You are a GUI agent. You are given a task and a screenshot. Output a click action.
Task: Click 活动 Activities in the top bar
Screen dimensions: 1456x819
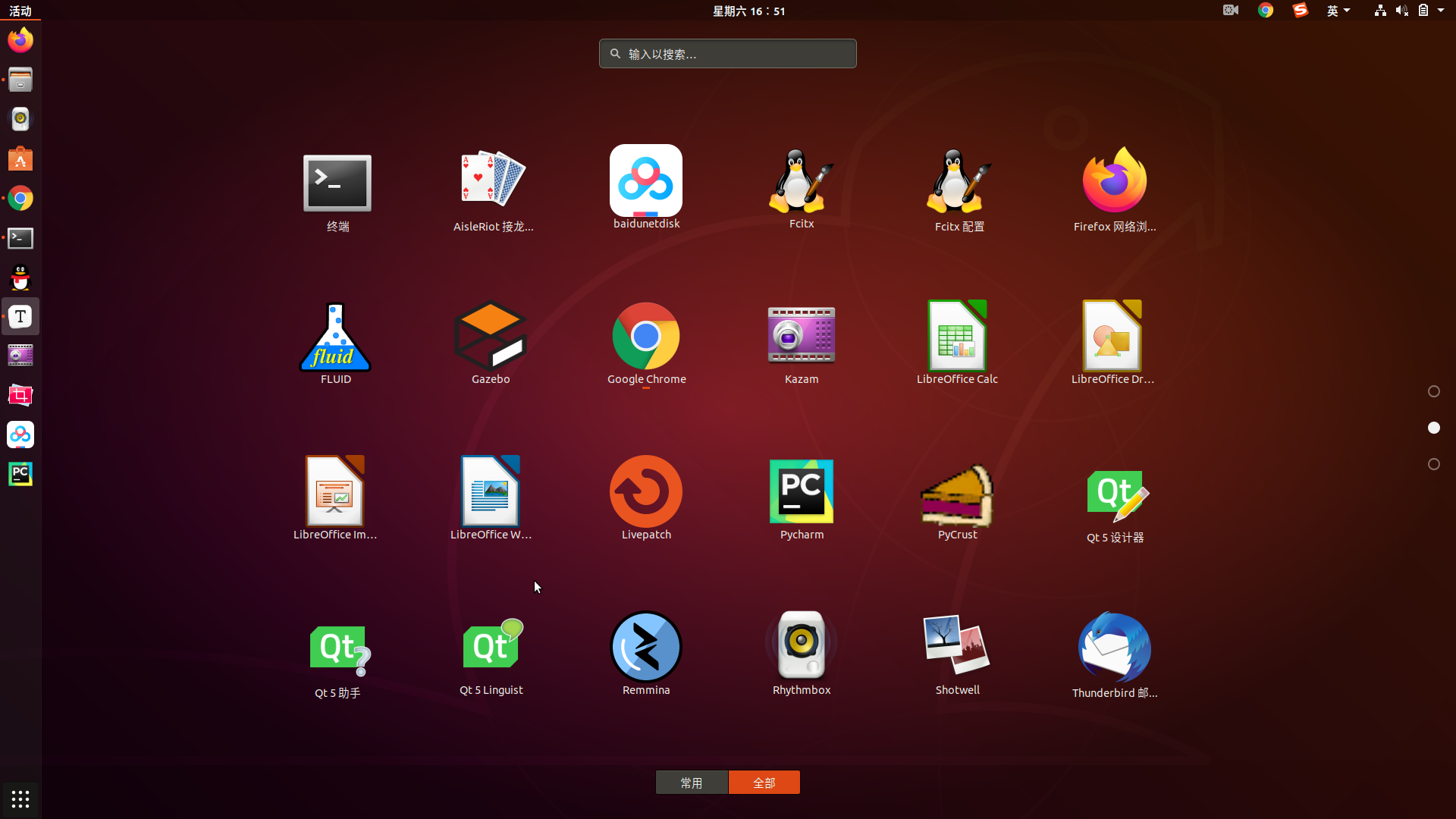[x=20, y=11]
